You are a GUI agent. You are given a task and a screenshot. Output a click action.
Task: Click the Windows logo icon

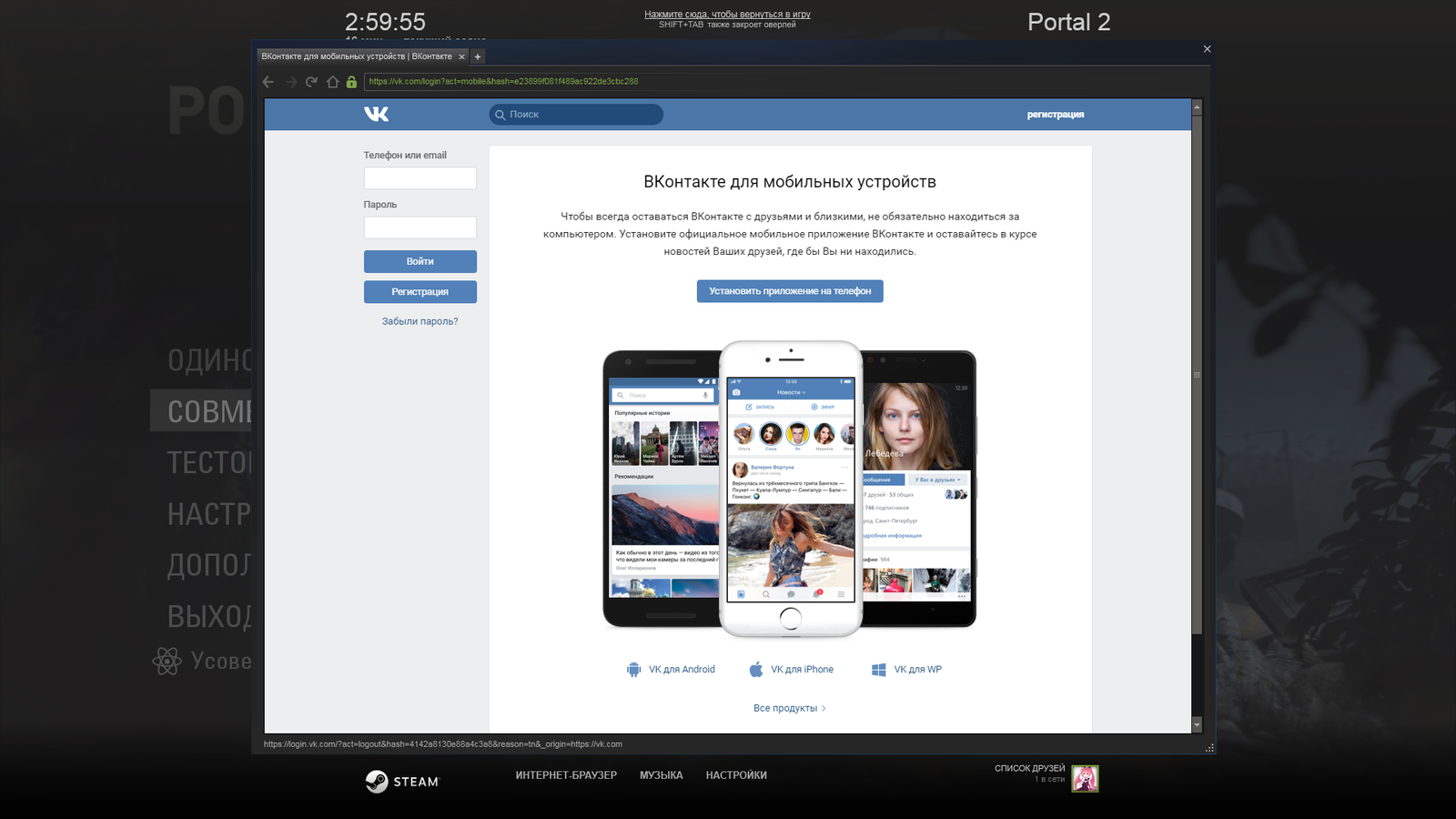(x=879, y=670)
